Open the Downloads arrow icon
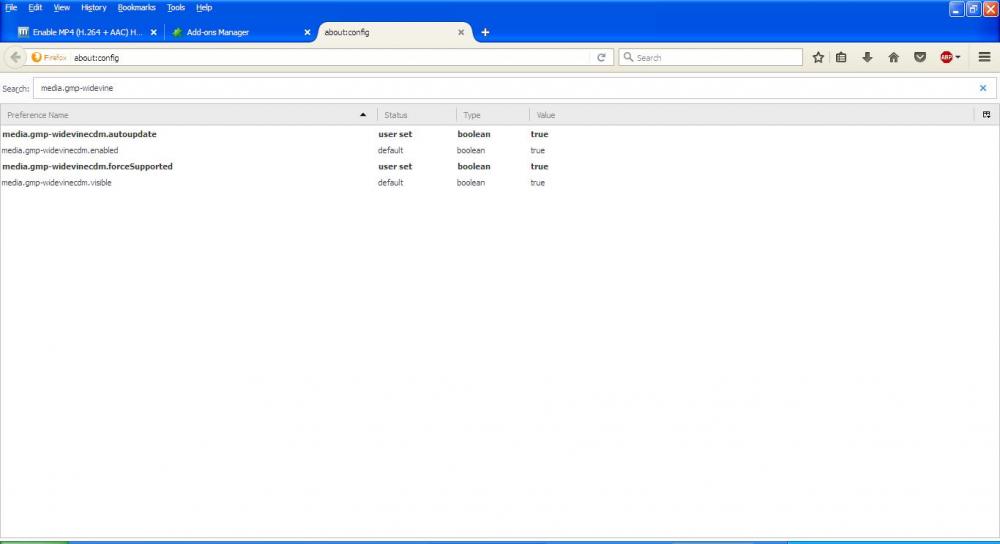The width and height of the screenshot is (1000, 544). [867, 57]
